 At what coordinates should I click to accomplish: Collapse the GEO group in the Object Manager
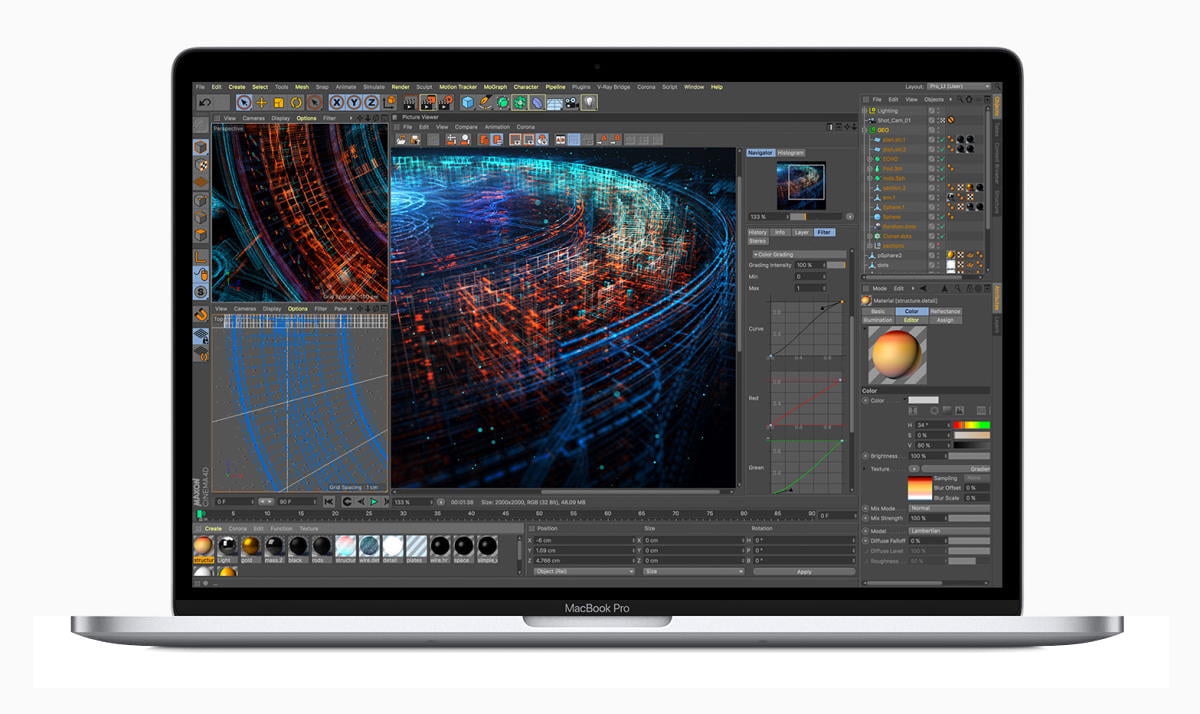coord(863,129)
